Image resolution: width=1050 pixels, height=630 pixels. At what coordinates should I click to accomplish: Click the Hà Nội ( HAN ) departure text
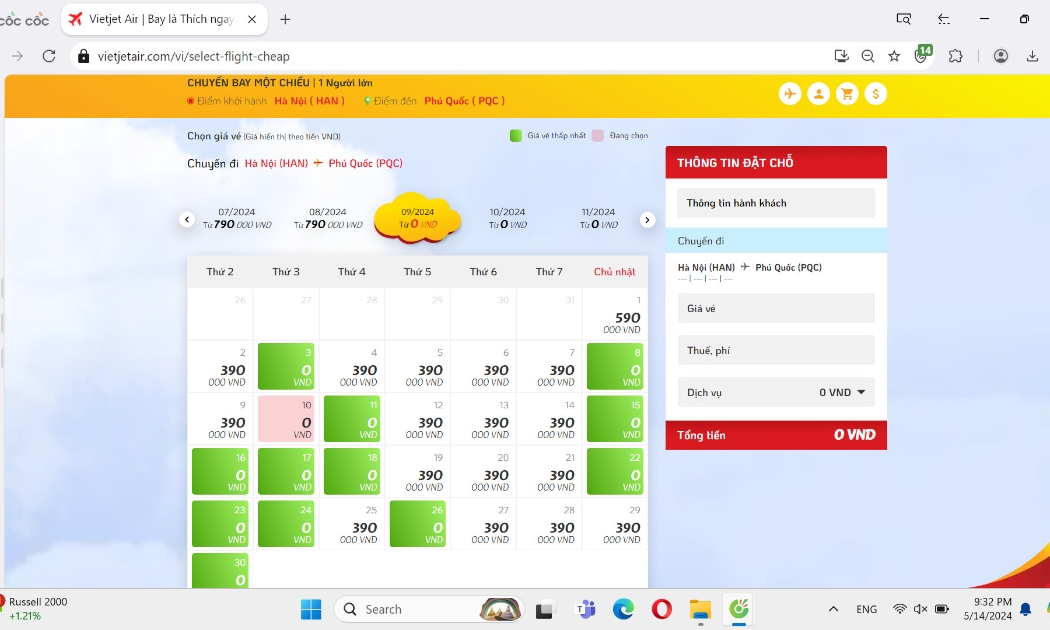coord(309,101)
